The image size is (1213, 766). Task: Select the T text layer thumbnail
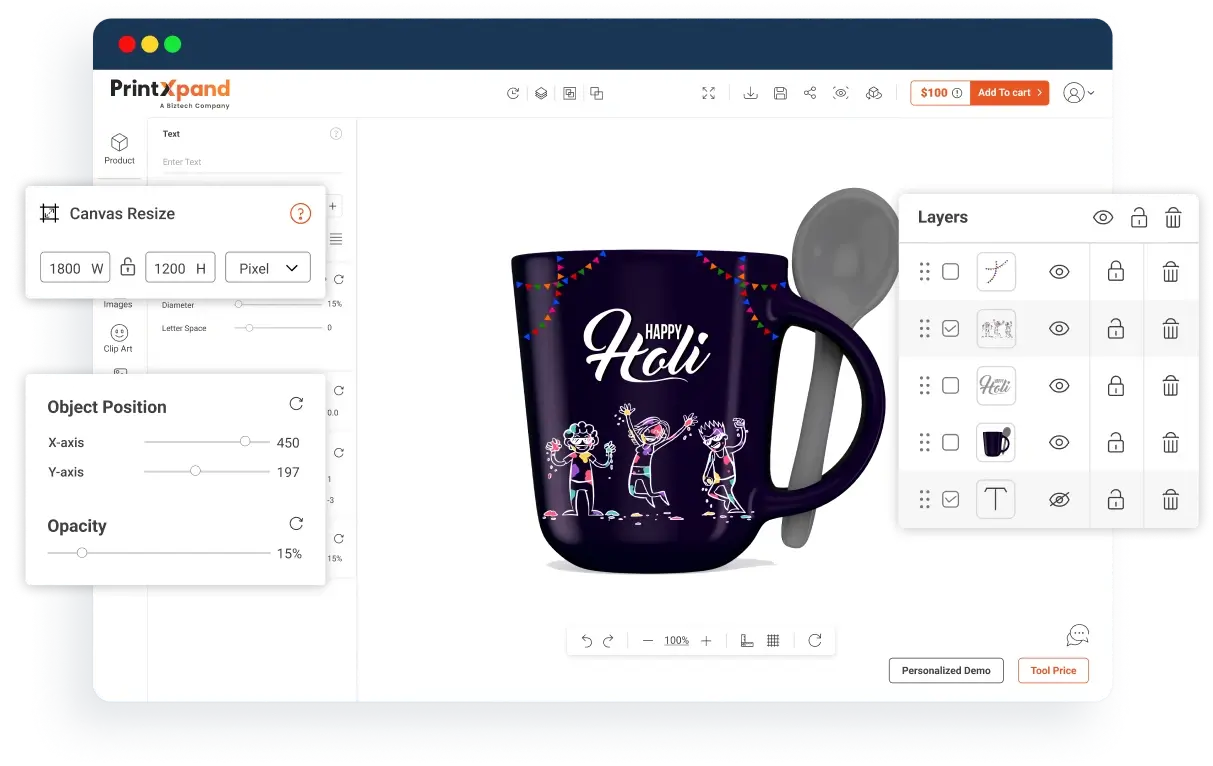point(996,499)
